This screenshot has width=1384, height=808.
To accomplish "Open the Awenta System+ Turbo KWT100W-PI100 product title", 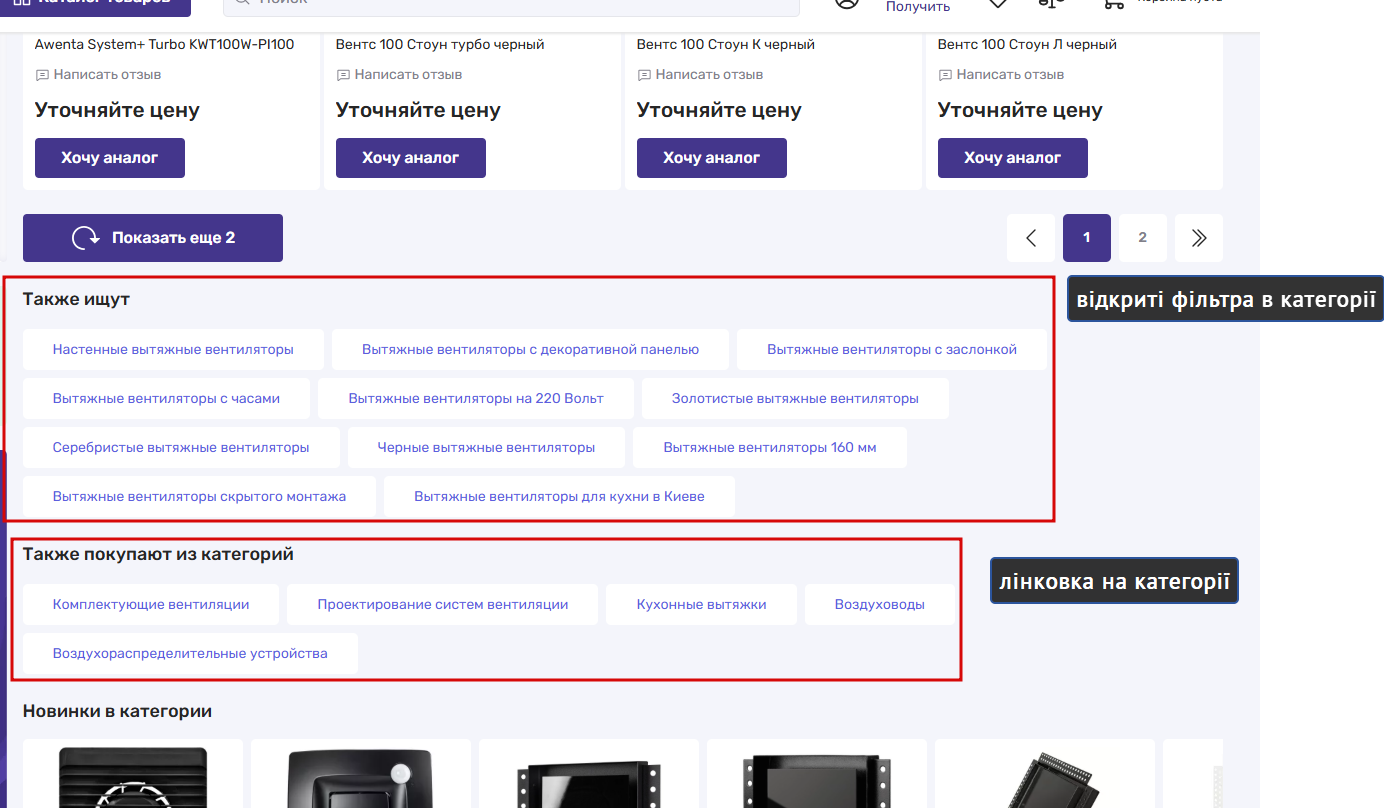I will tap(164, 44).
